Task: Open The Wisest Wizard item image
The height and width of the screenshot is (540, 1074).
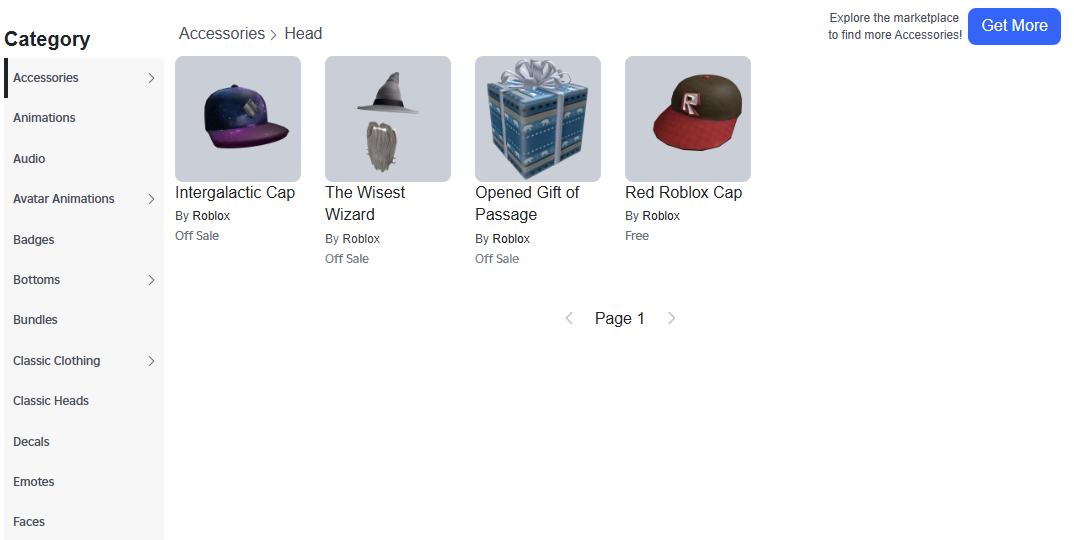Action: [388, 119]
